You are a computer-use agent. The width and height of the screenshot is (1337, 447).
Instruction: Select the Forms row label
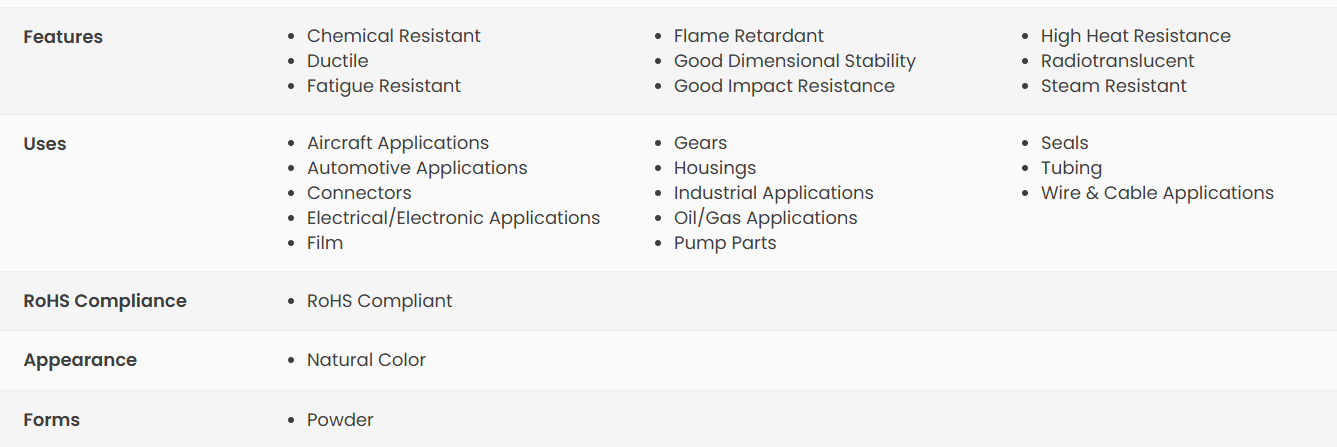pos(52,420)
